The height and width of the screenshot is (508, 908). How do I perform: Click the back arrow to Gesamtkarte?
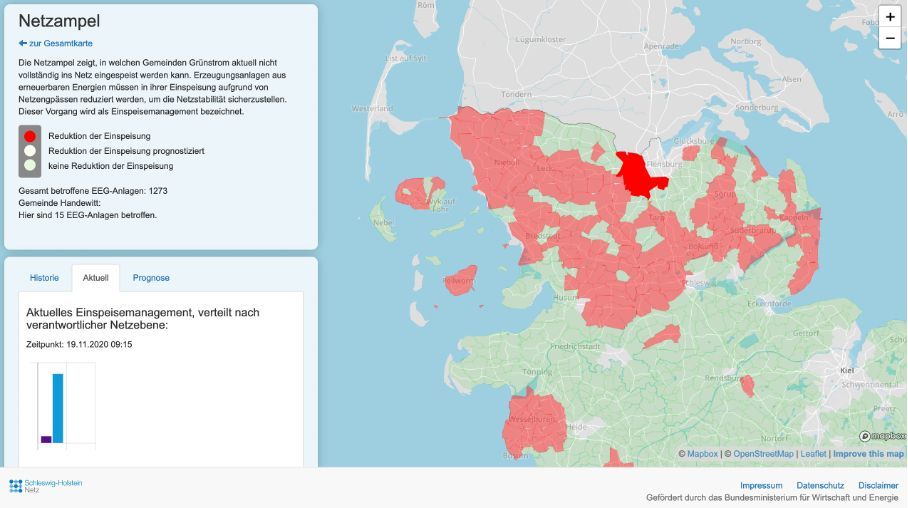click(22, 44)
